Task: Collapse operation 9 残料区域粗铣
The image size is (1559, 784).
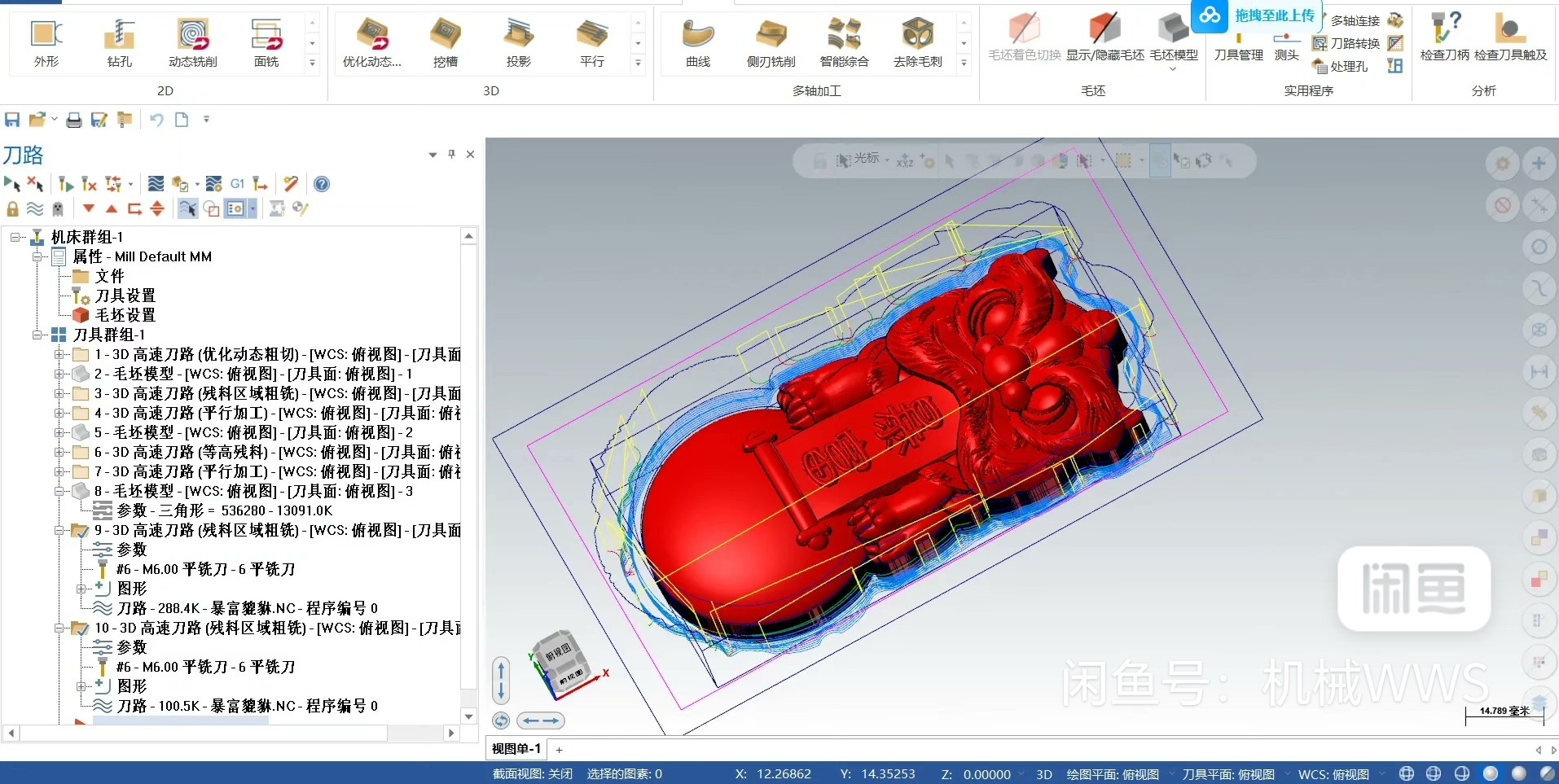Action: click(59, 530)
